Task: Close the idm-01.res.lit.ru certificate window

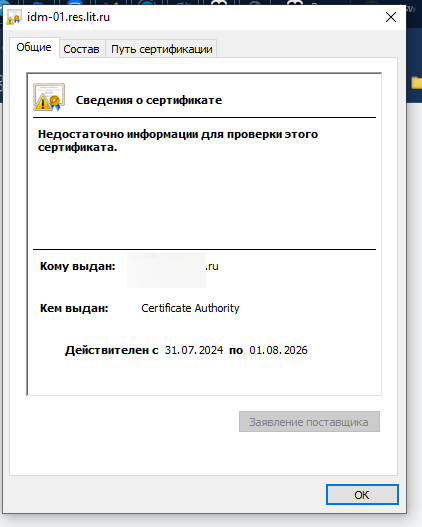Action: 391,17
